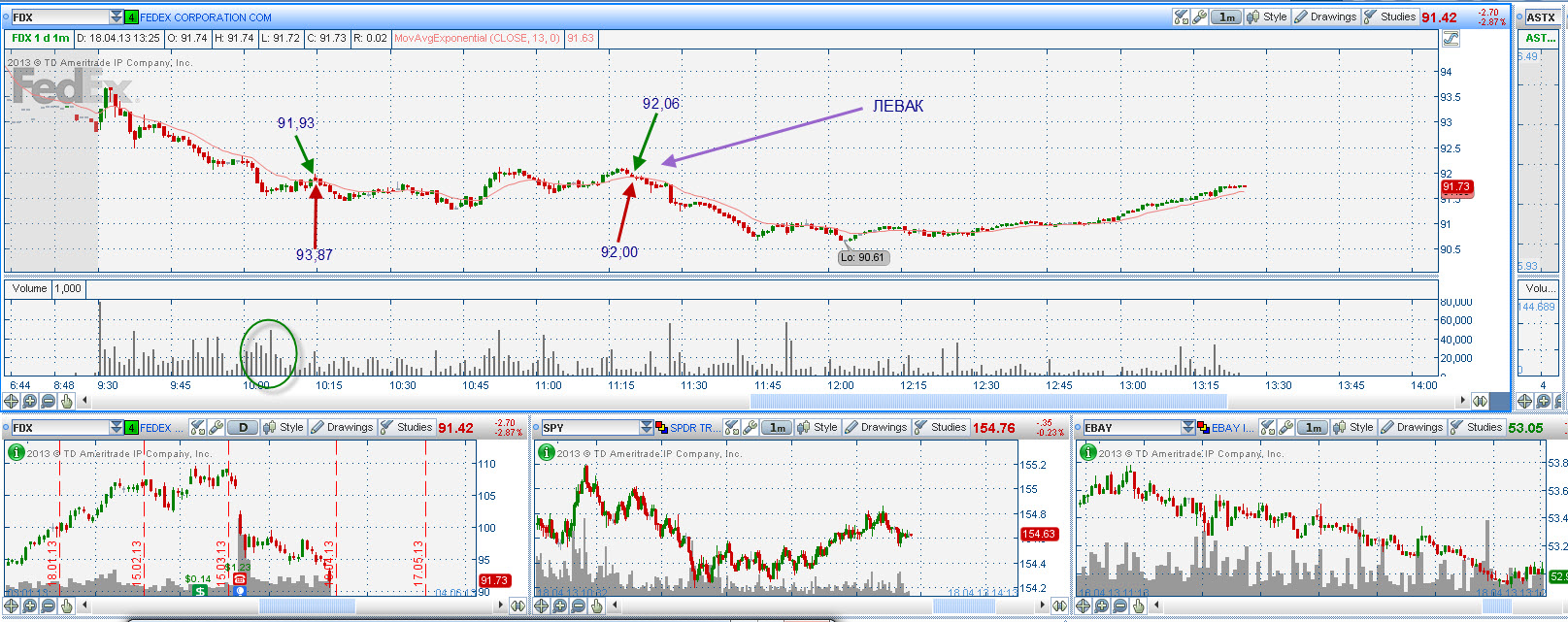Change the 1m timeframe in EBAY chart
The height and width of the screenshot is (622, 1568).
tap(1313, 427)
